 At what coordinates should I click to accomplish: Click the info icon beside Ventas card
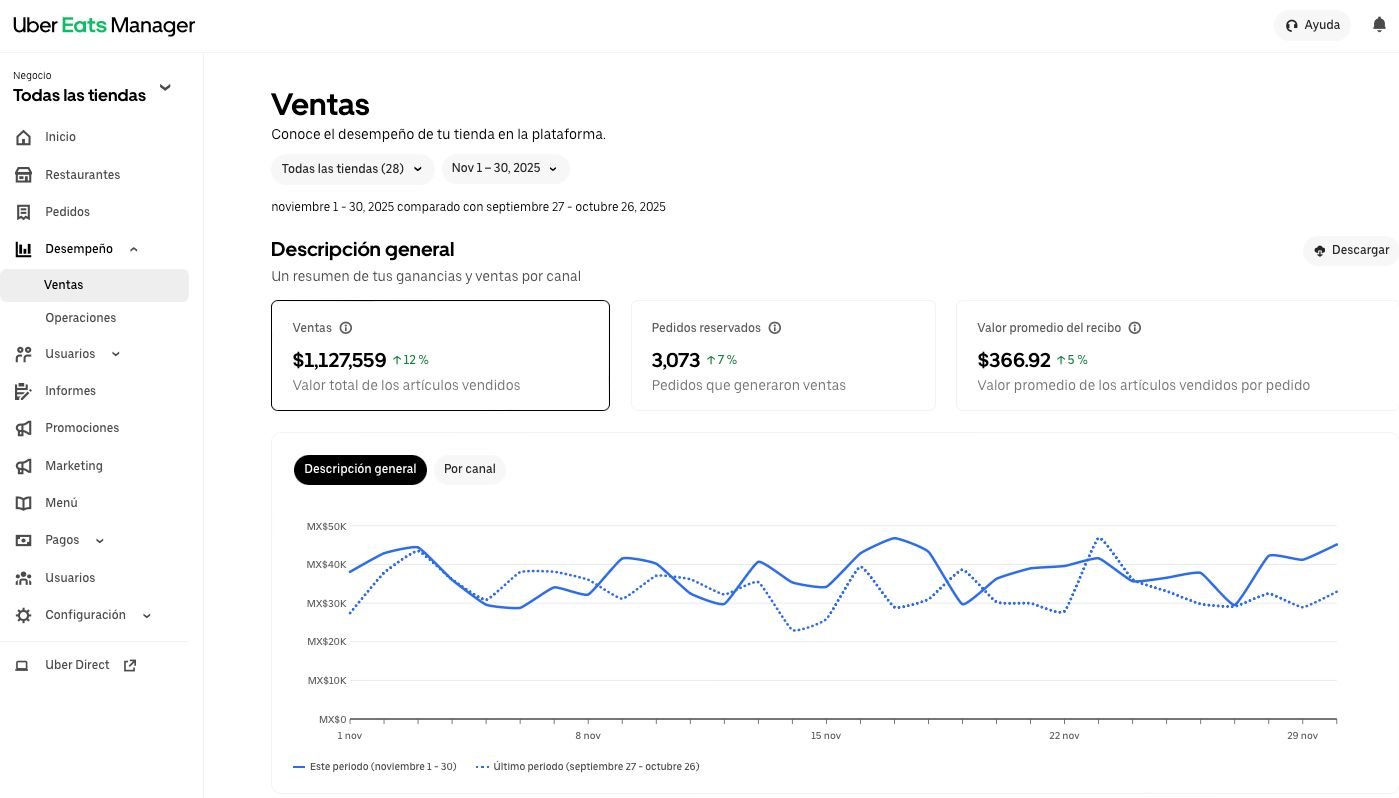point(346,328)
